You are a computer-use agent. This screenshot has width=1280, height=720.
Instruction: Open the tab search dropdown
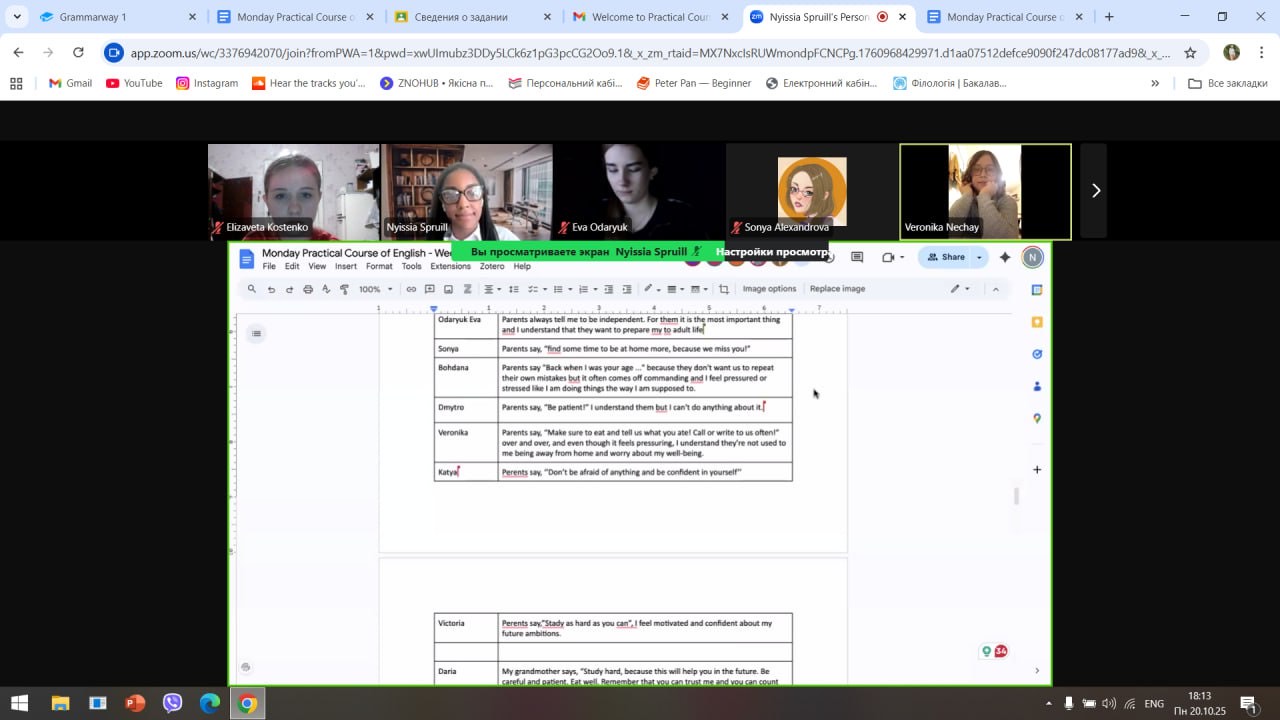(x=17, y=17)
